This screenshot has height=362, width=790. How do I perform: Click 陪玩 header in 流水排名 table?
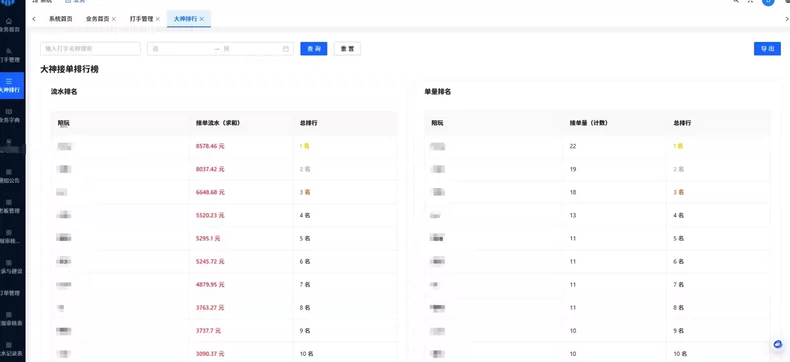[64, 123]
